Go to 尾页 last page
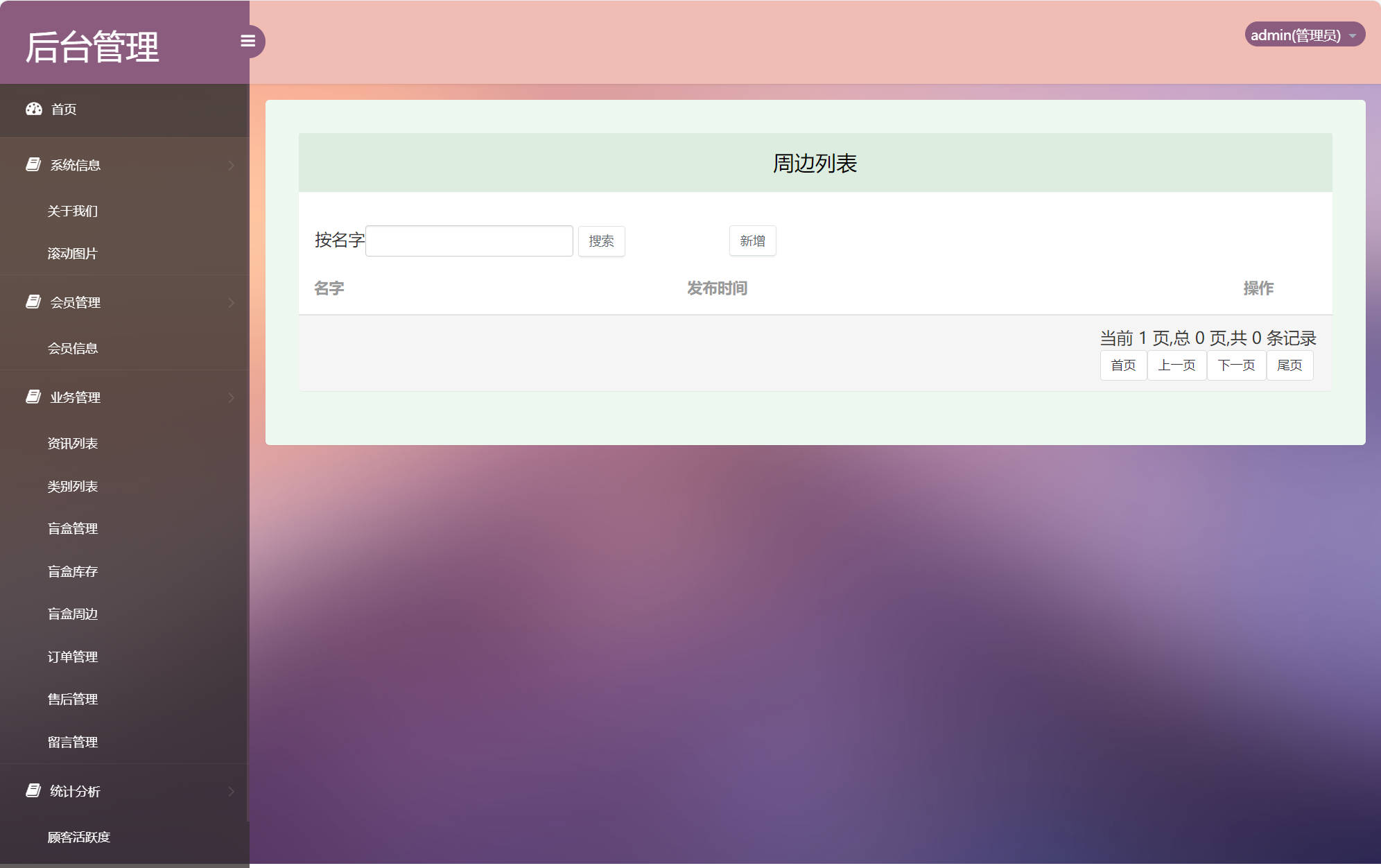Viewport: 1381px width, 868px height. (x=1289, y=365)
